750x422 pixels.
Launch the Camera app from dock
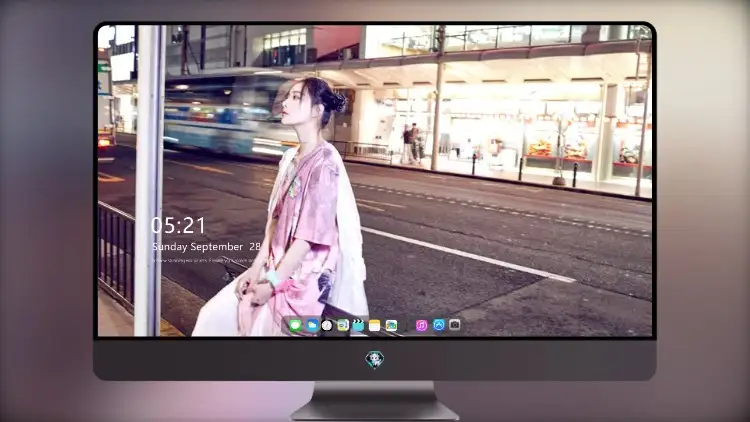(455, 325)
